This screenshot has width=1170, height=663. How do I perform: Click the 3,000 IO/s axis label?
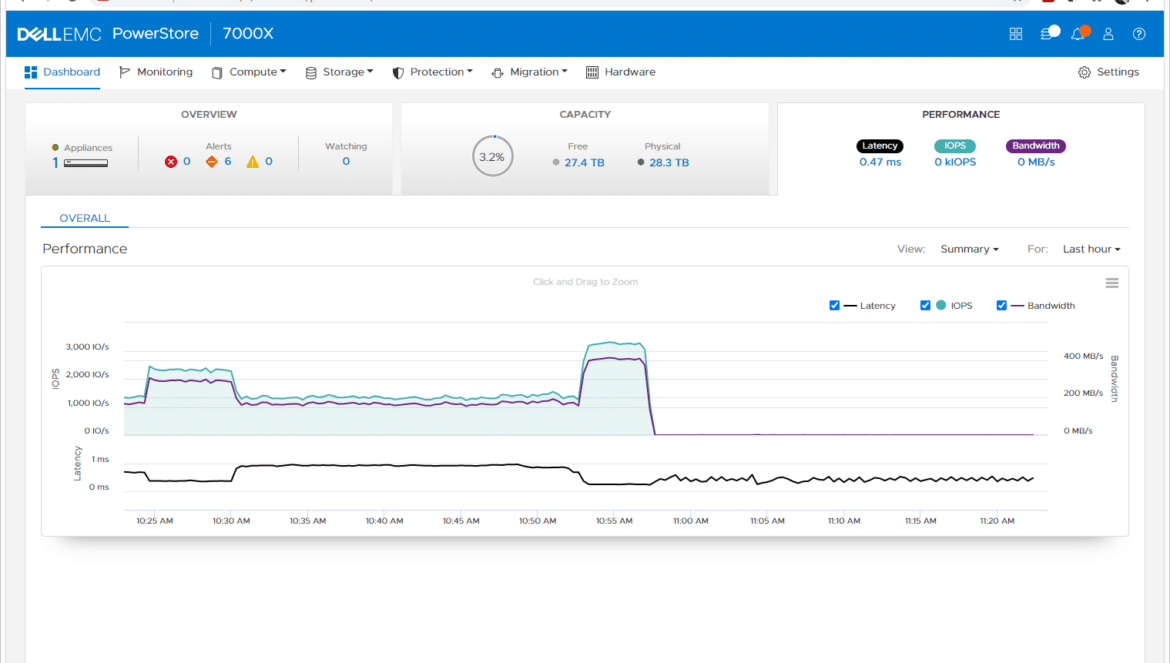click(87, 347)
